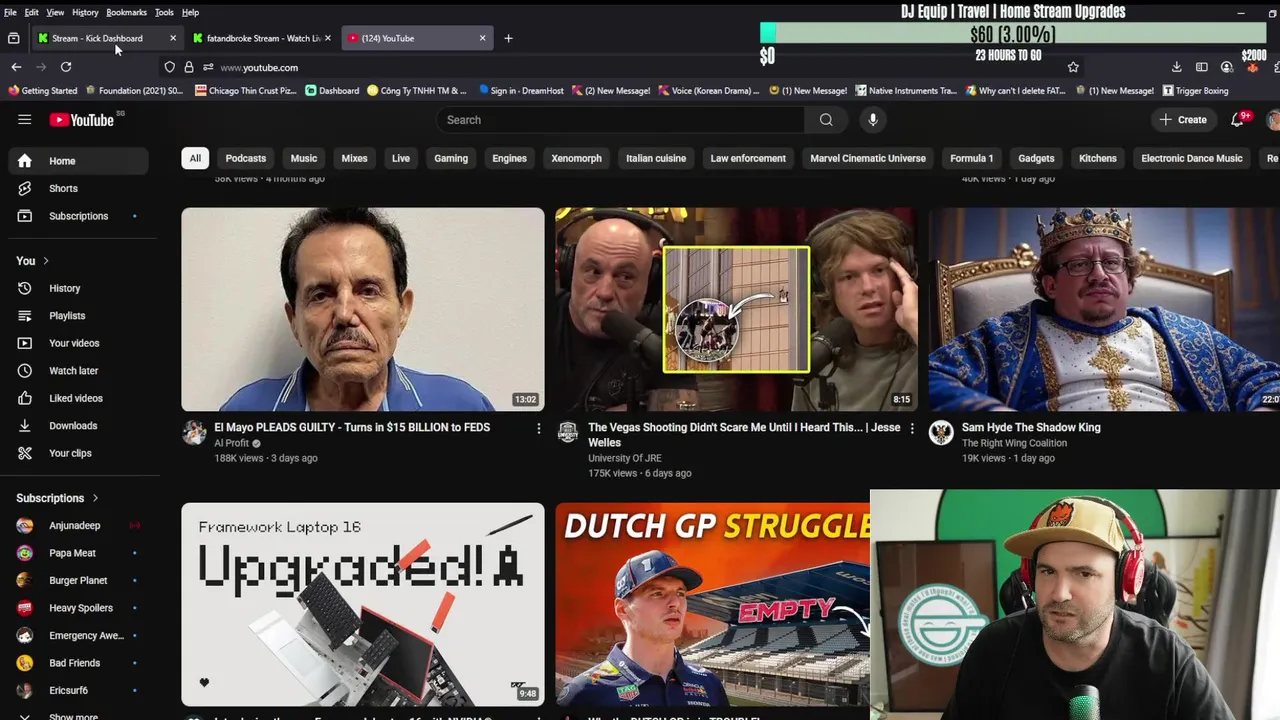Open Your clips in sidebar
1280x720 pixels.
point(78,453)
